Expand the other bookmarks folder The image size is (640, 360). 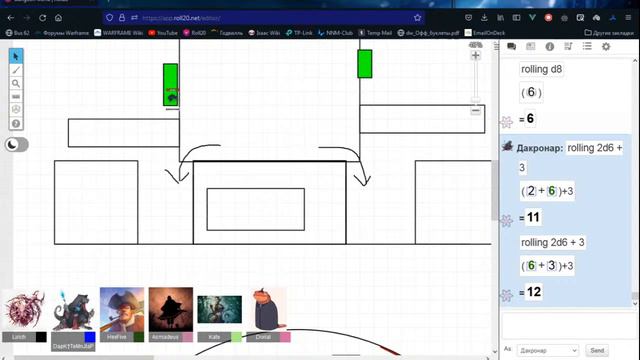(609, 33)
